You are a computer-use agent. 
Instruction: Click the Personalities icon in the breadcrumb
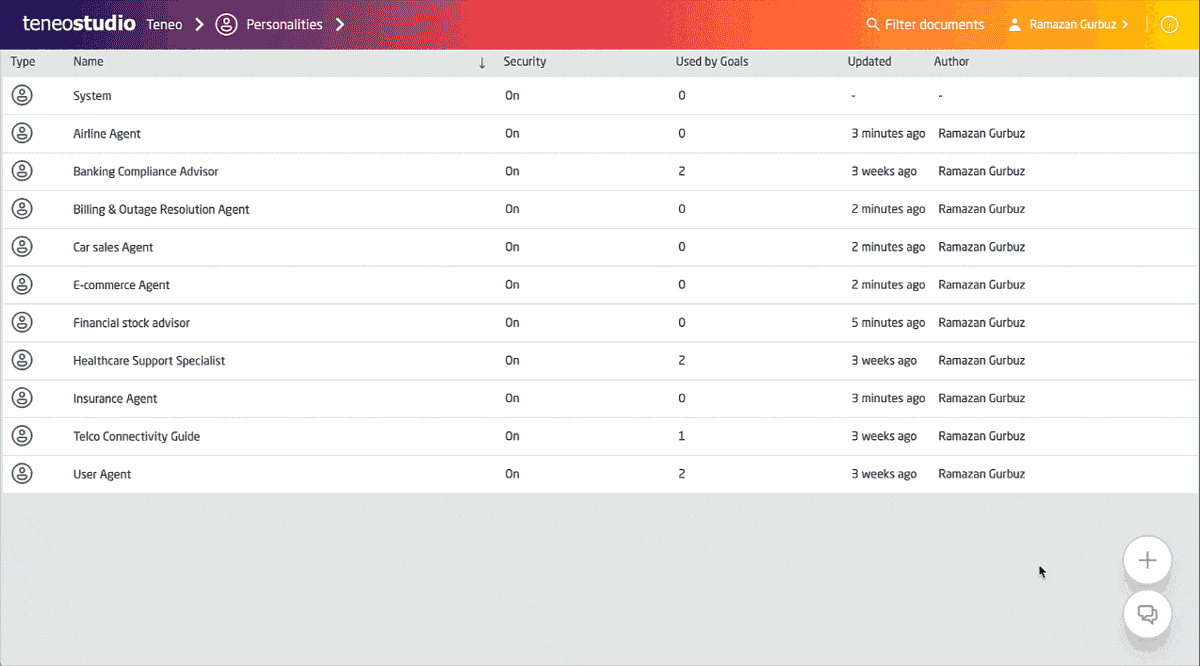(x=227, y=25)
